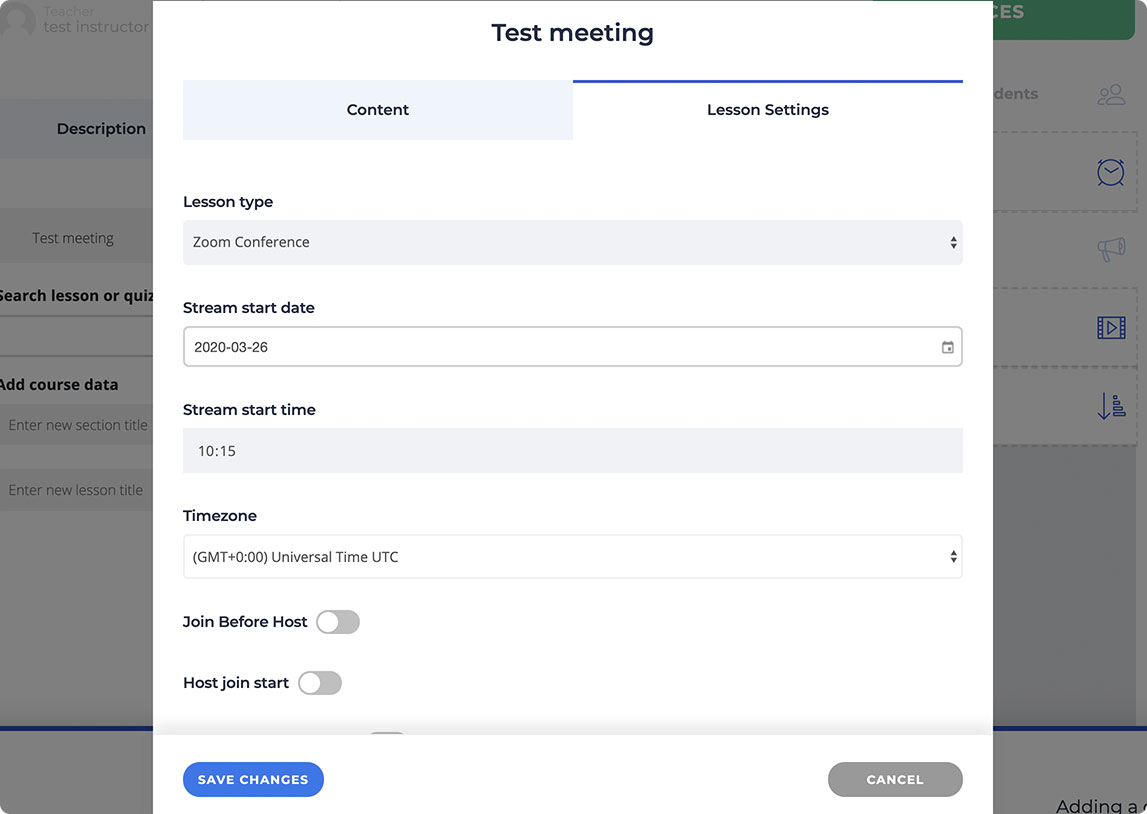This screenshot has height=814, width=1147.
Task: Open the calendar picker for stream start date
Action: point(947,348)
